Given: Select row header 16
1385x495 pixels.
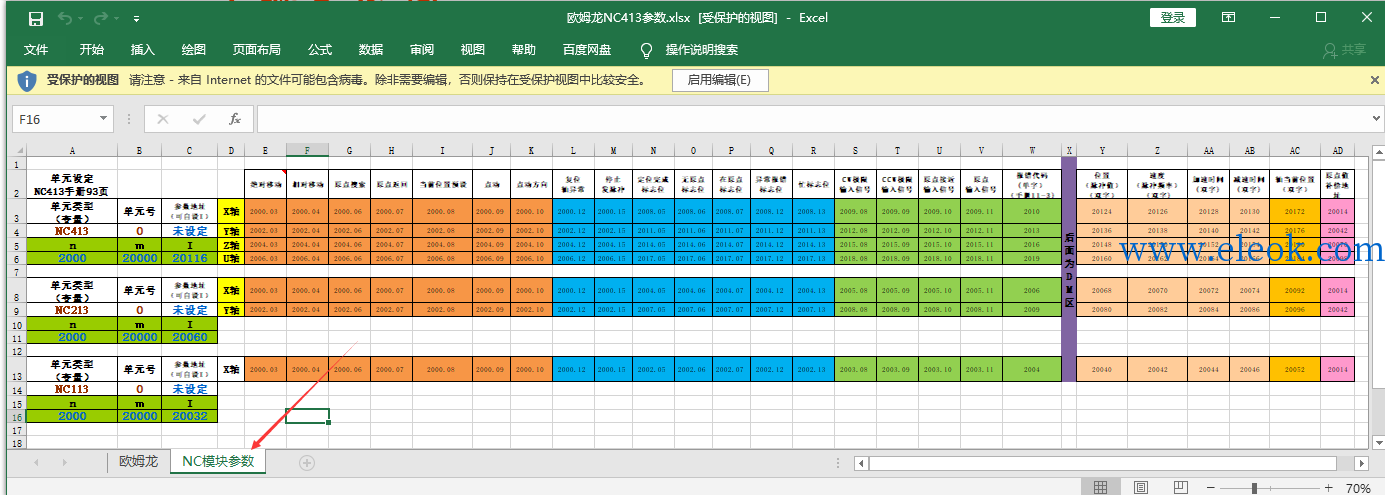Looking at the screenshot, I should coord(15,416).
